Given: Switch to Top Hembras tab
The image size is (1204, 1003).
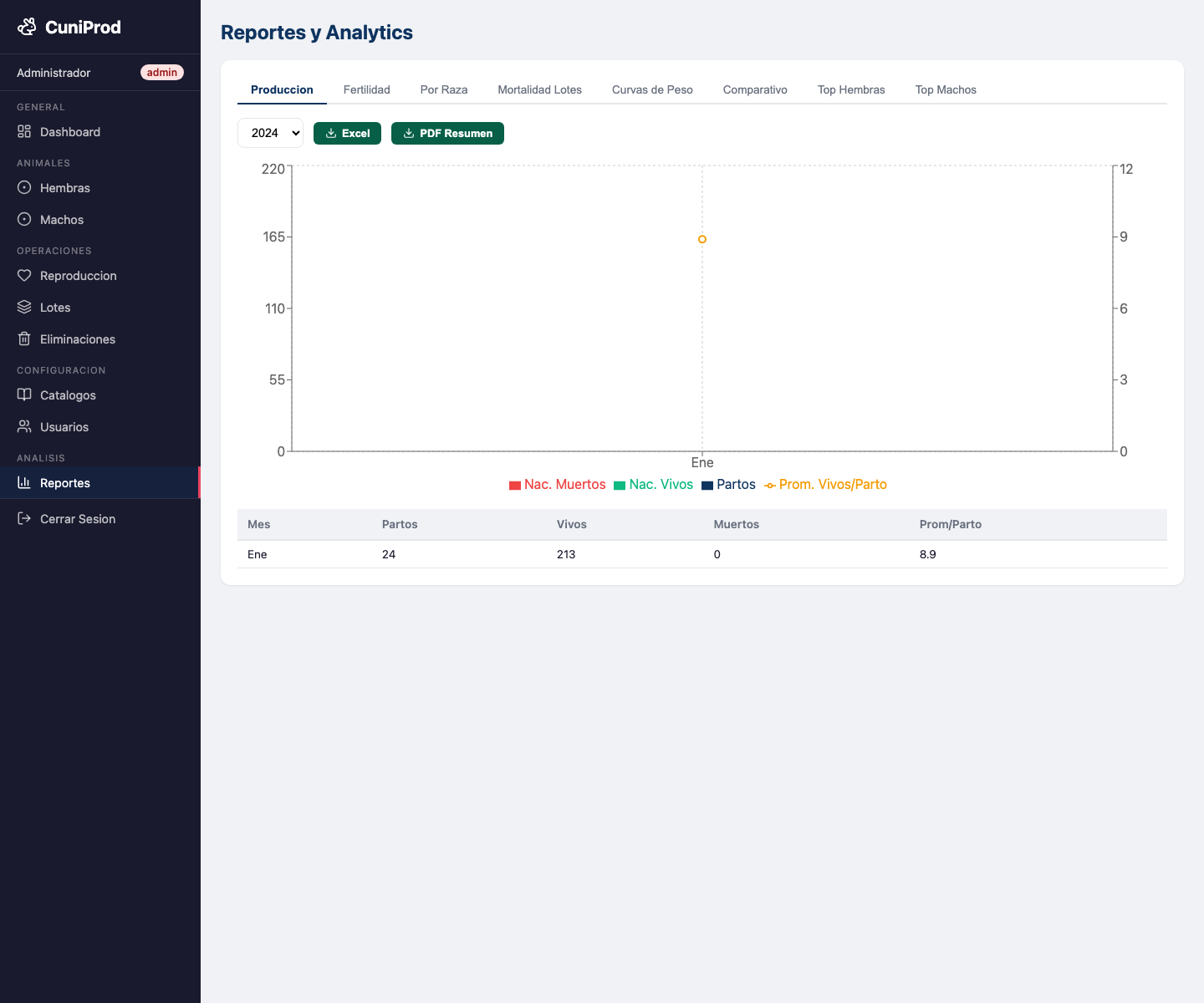Looking at the screenshot, I should (851, 89).
